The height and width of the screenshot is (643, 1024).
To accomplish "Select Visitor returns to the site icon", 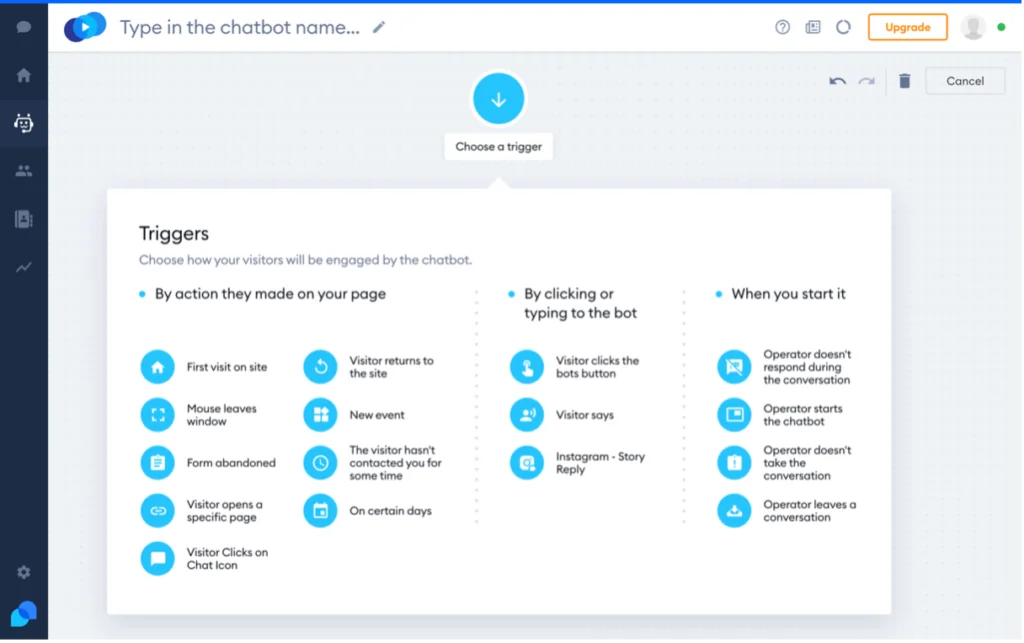I will (320, 367).
